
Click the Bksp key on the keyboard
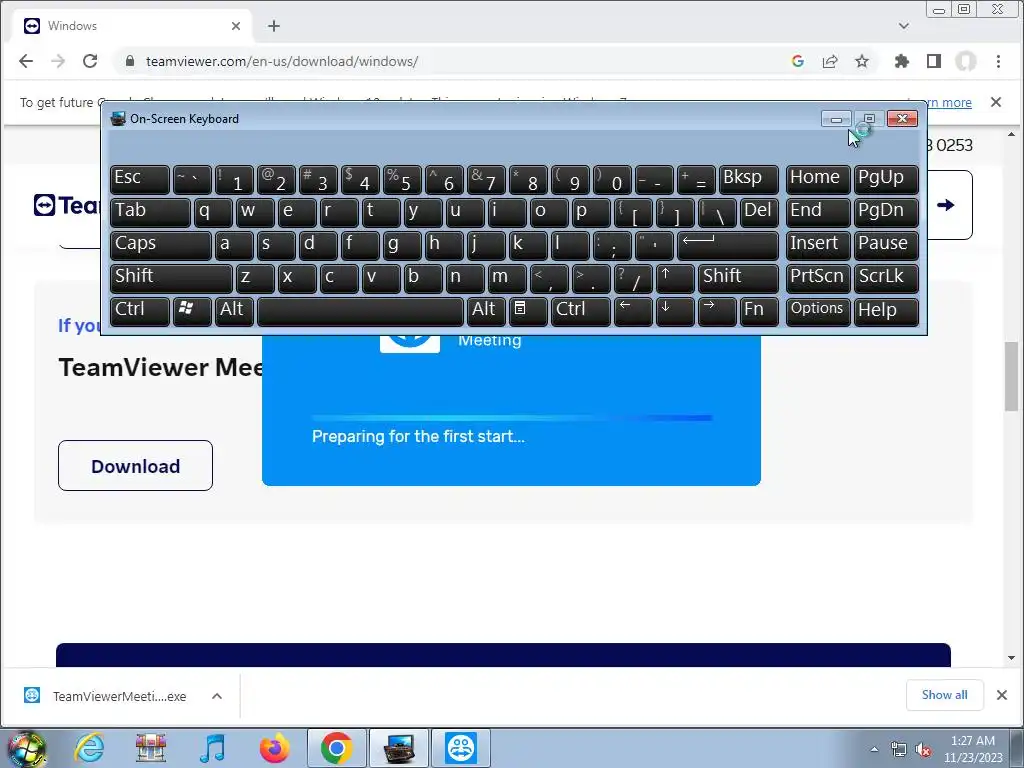coord(749,179)
